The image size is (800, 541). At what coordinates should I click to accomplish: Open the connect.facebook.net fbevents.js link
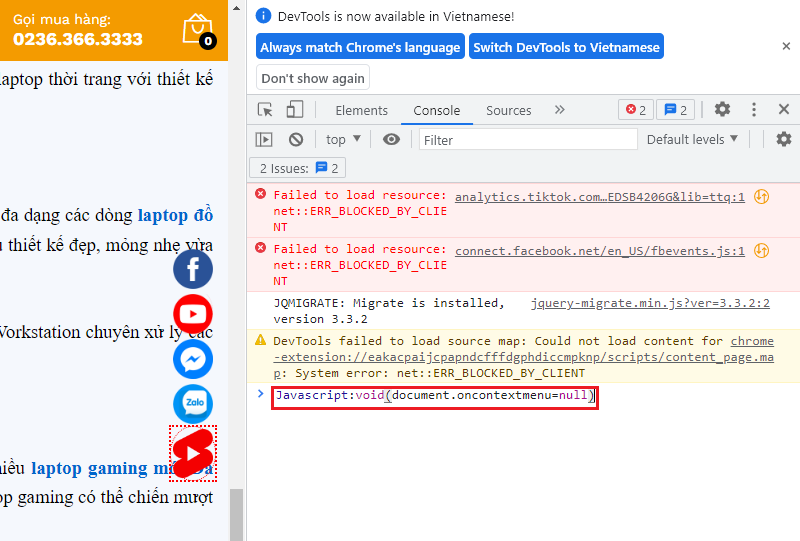tap(599, 251)
